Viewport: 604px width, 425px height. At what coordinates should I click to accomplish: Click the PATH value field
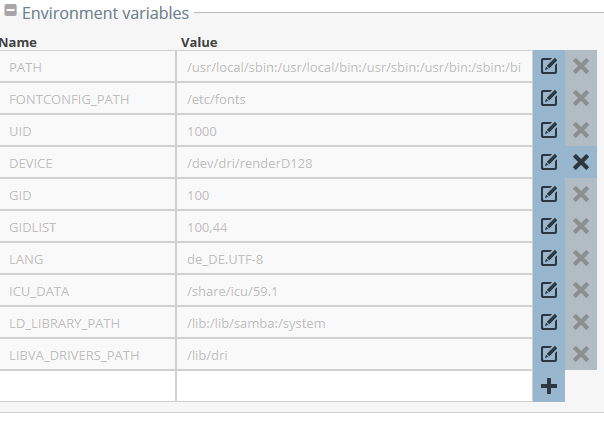[x=354, y=67]
